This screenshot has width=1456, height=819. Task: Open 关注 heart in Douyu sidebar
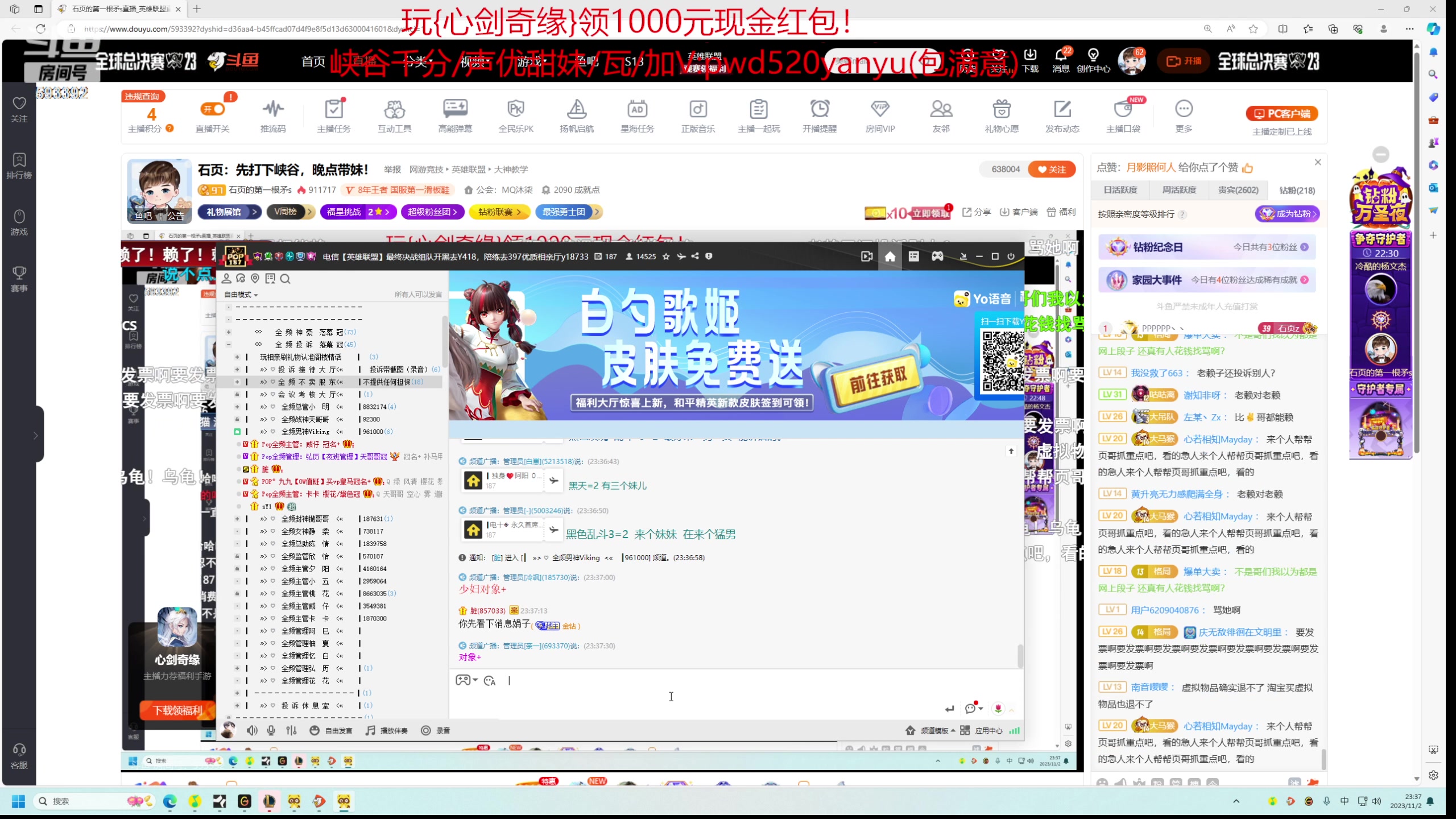19,110
